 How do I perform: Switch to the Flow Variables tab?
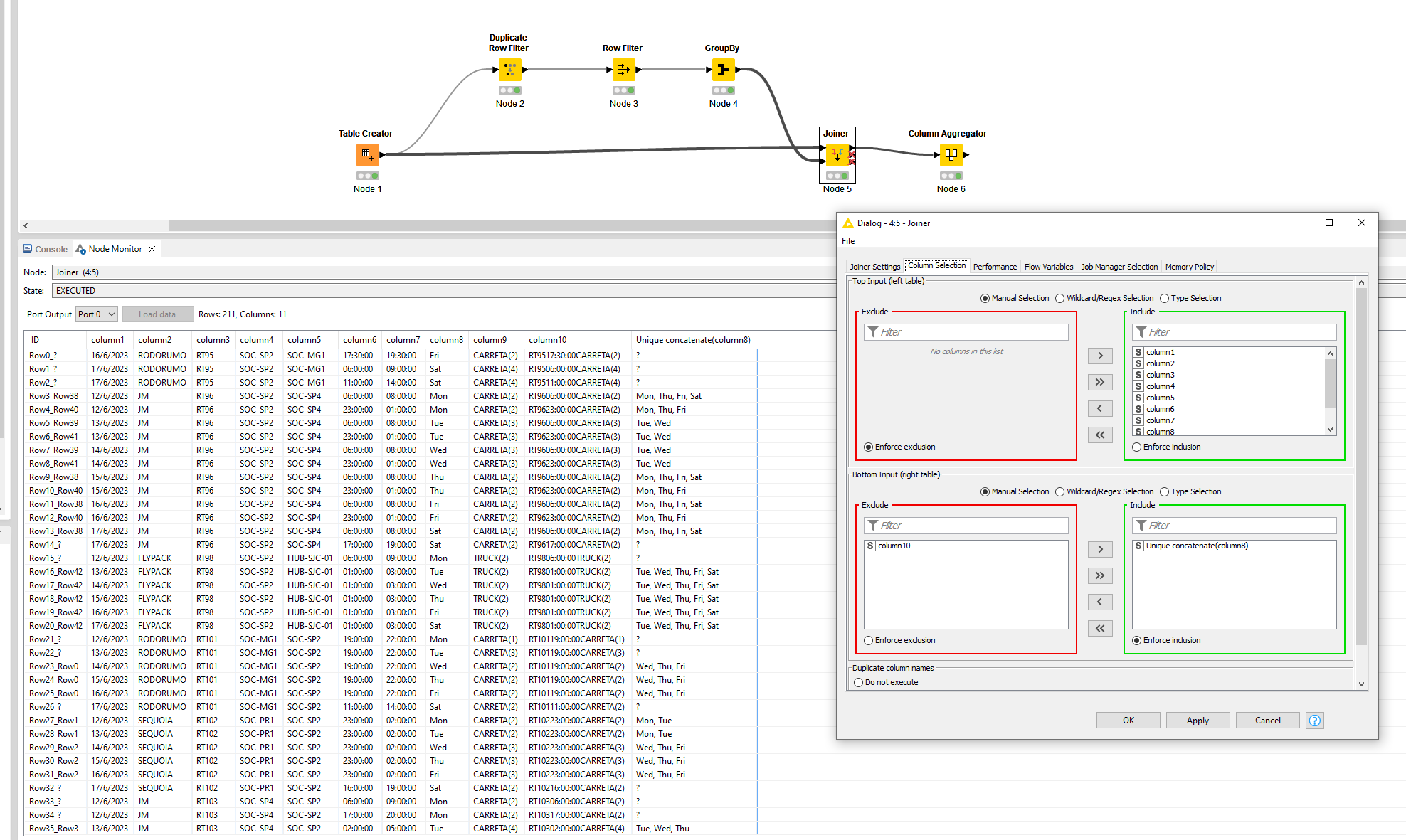click(1048, 267)
